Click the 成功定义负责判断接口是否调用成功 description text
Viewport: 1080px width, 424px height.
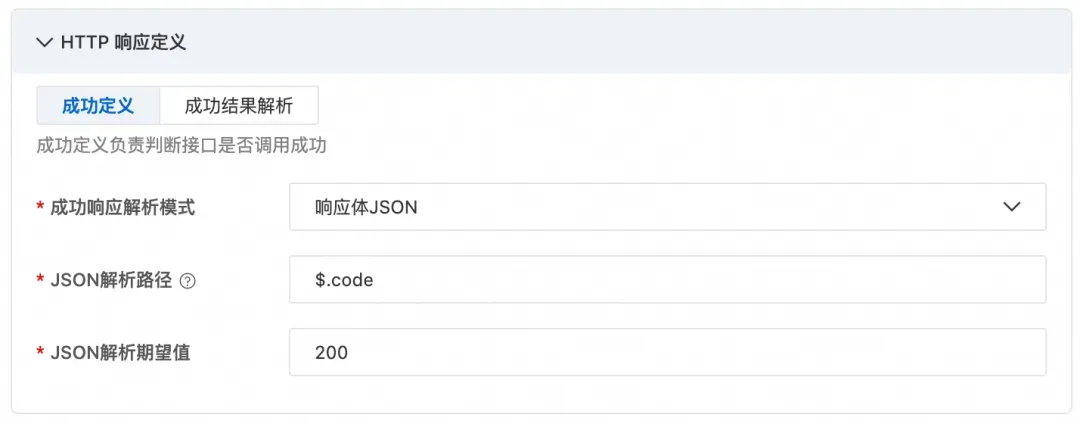pyautogui.click(x=181, y=146)
